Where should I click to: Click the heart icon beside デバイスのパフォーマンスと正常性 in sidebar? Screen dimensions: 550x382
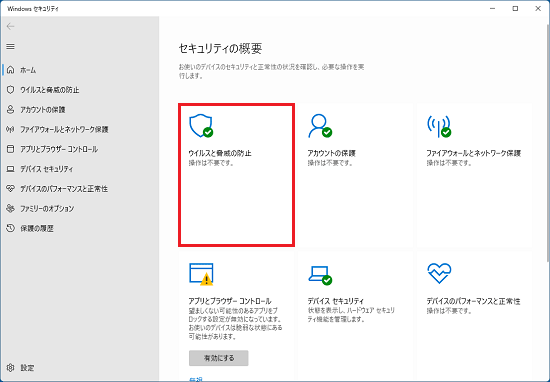pyautogui.click(x=11, y=189)
